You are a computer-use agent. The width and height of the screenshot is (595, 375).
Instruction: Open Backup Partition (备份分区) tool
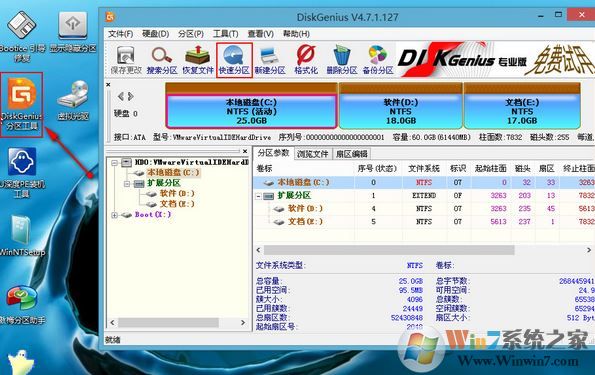(378, 60)
